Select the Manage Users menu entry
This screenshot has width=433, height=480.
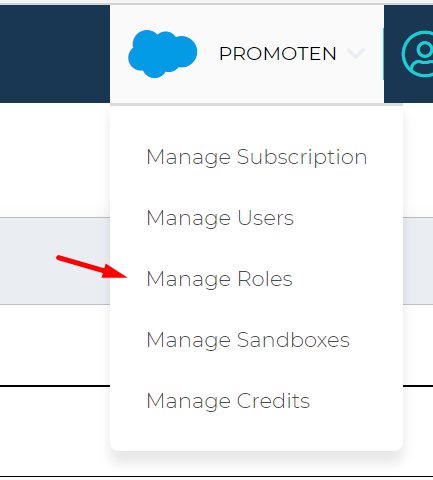click(x=220, y=218)
